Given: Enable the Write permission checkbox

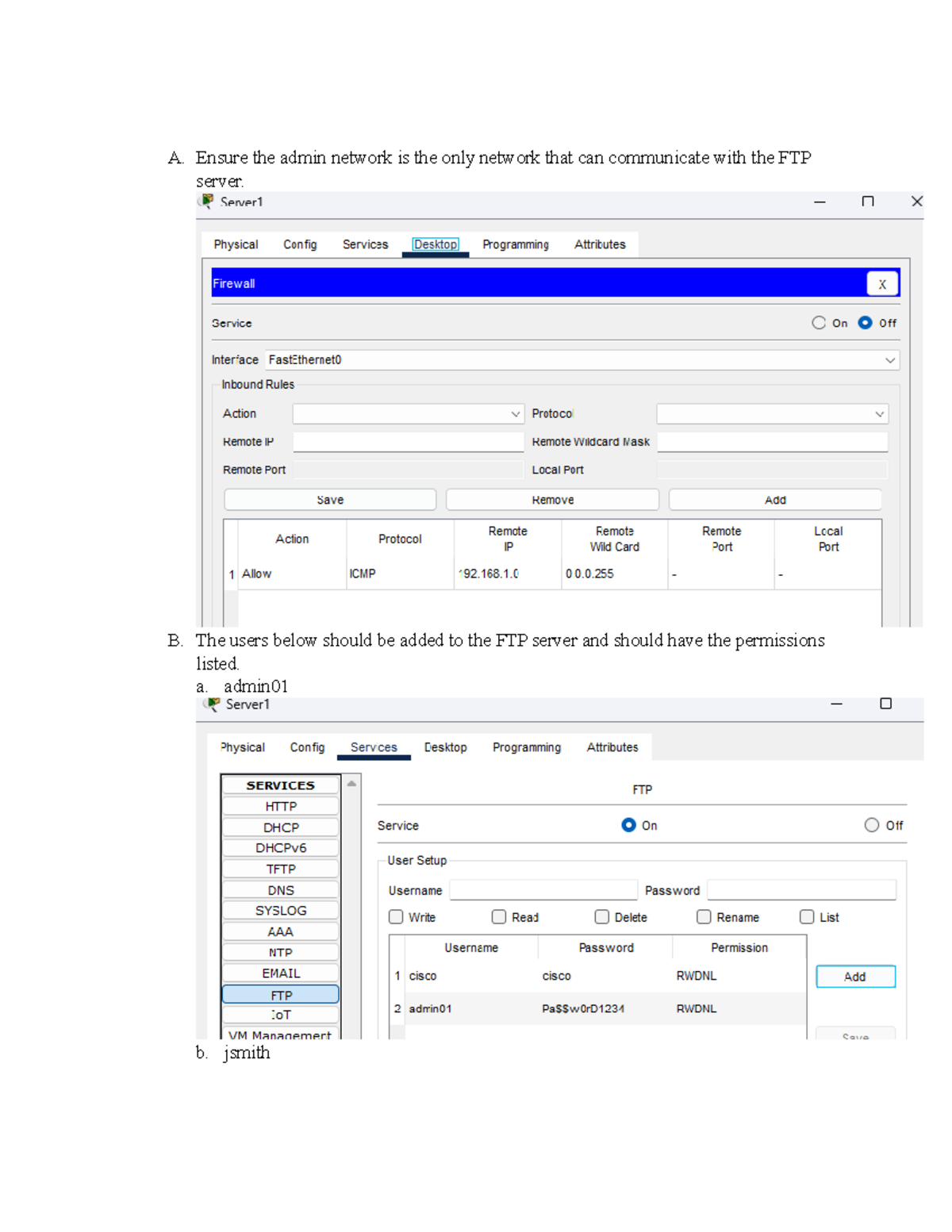Looking at the screenshot, I should click(396, 917).
